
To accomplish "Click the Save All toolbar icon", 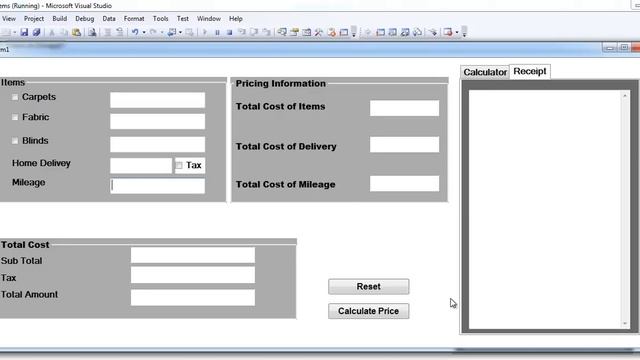I will [36, 32].
